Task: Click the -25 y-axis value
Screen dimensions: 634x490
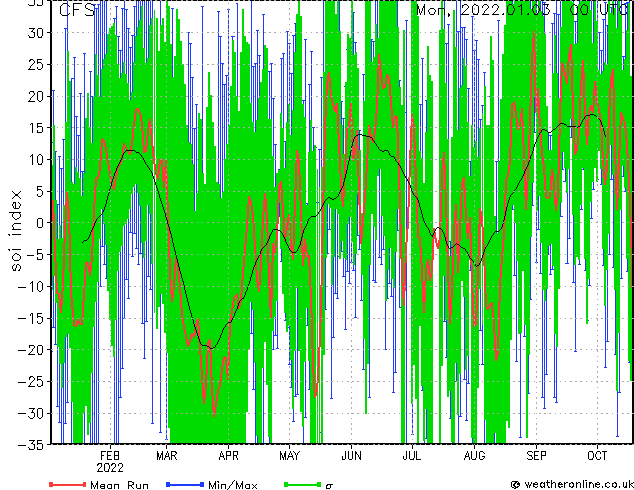Action: [x=30, y=381]
